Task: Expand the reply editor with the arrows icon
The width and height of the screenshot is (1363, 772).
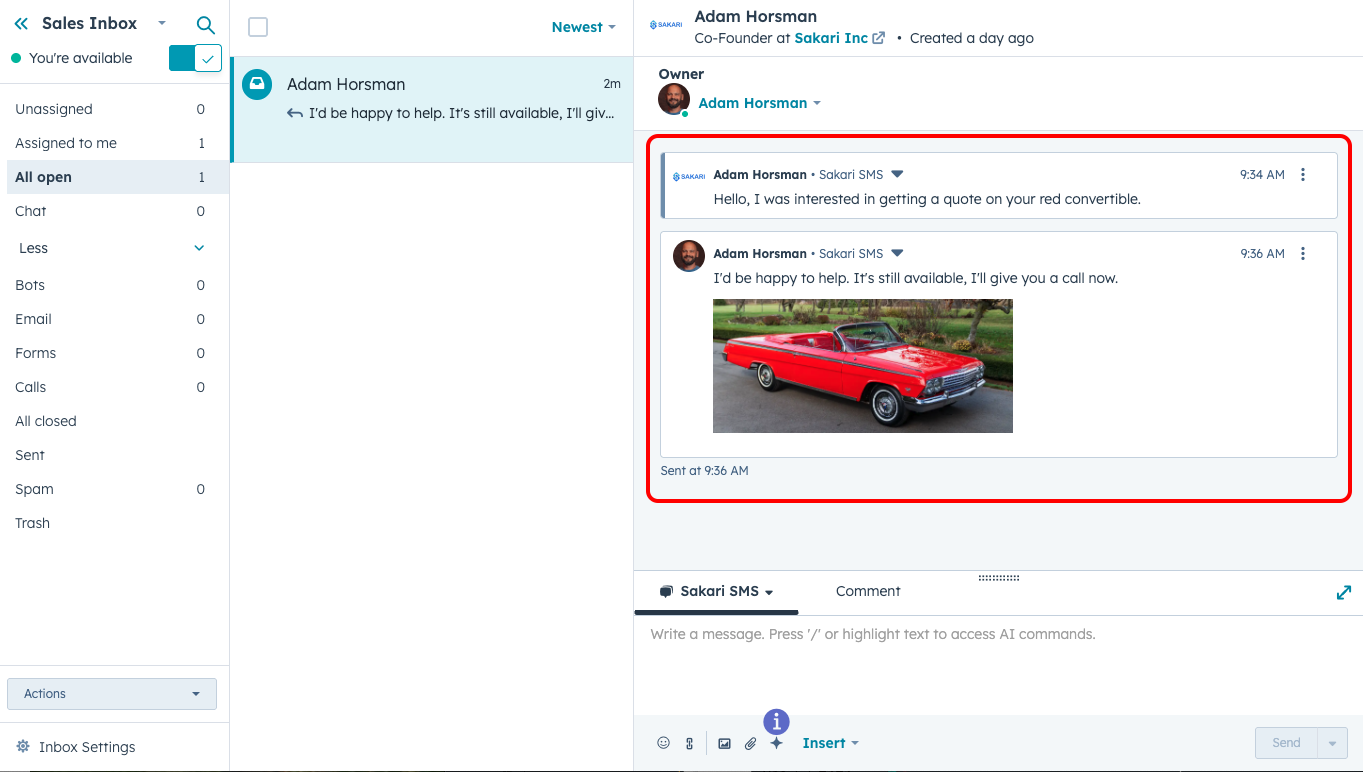Action: 1344,592
